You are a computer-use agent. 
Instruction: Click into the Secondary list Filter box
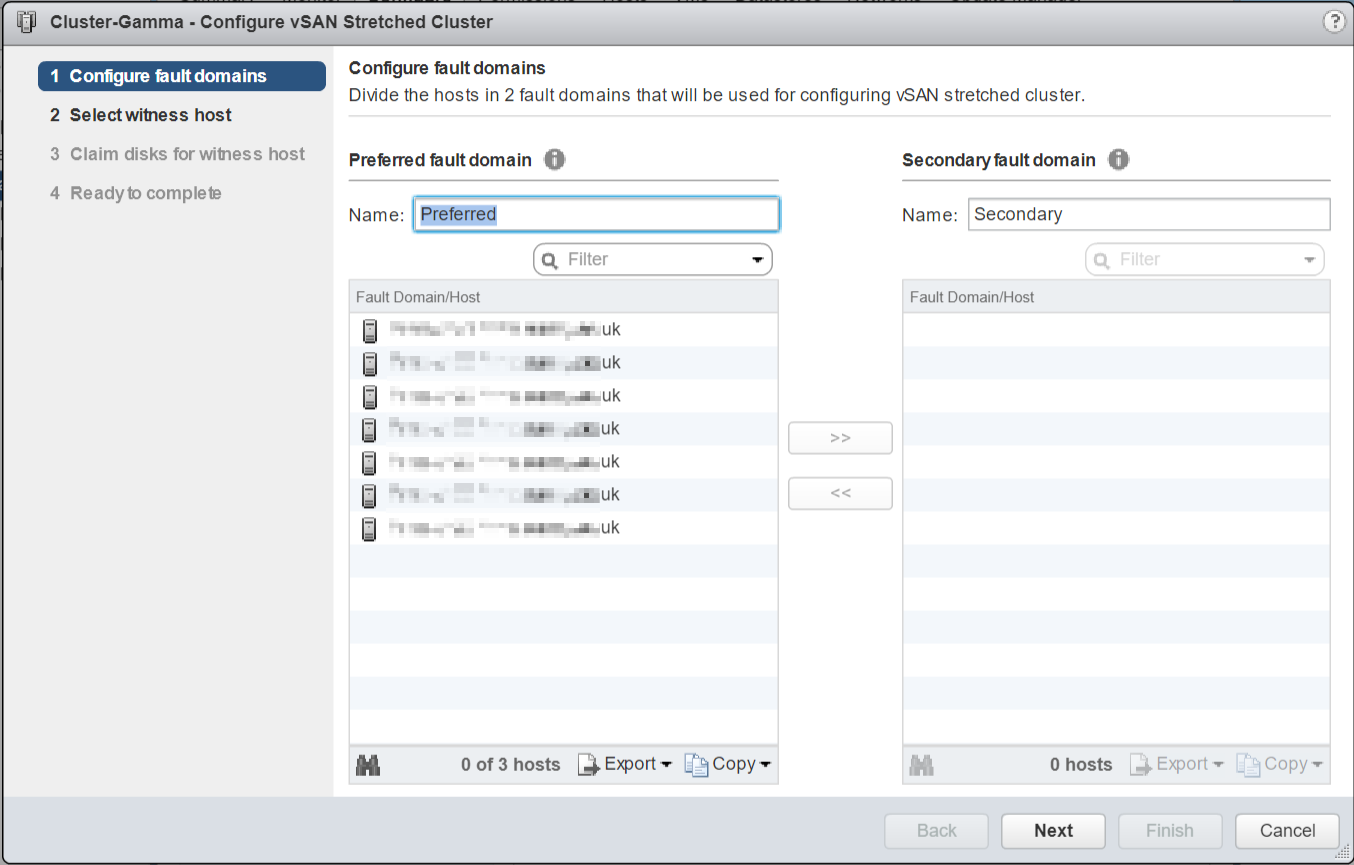tap(1207, 260)
